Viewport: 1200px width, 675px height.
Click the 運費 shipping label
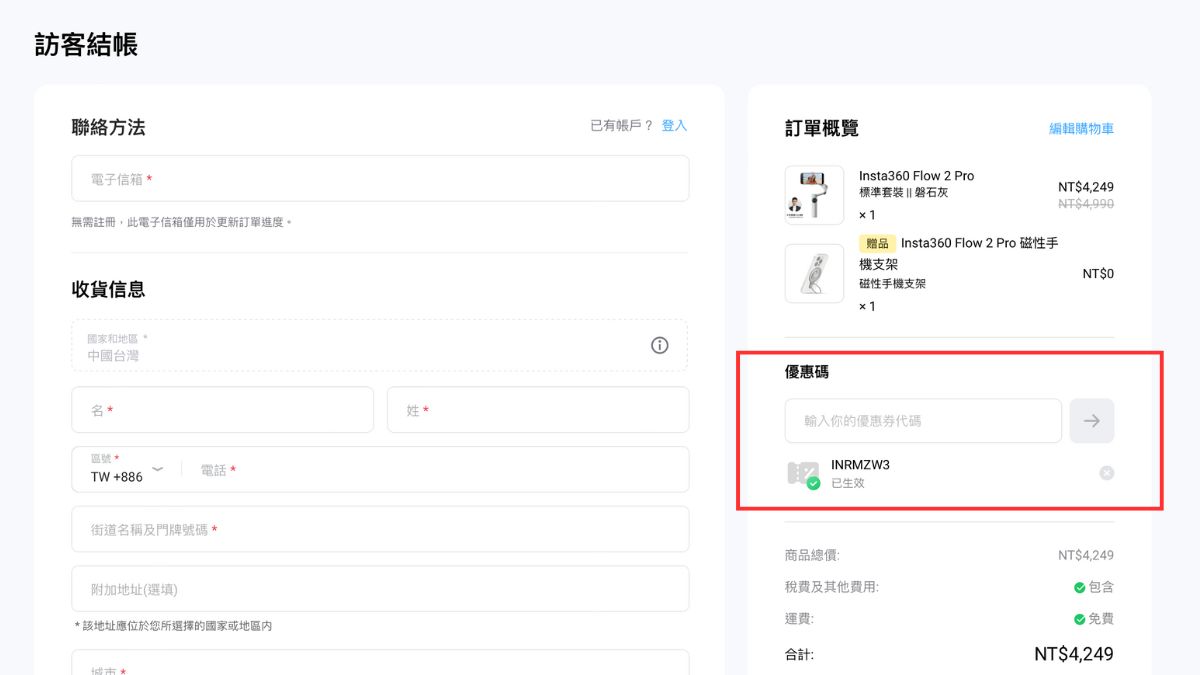(799, 619)
